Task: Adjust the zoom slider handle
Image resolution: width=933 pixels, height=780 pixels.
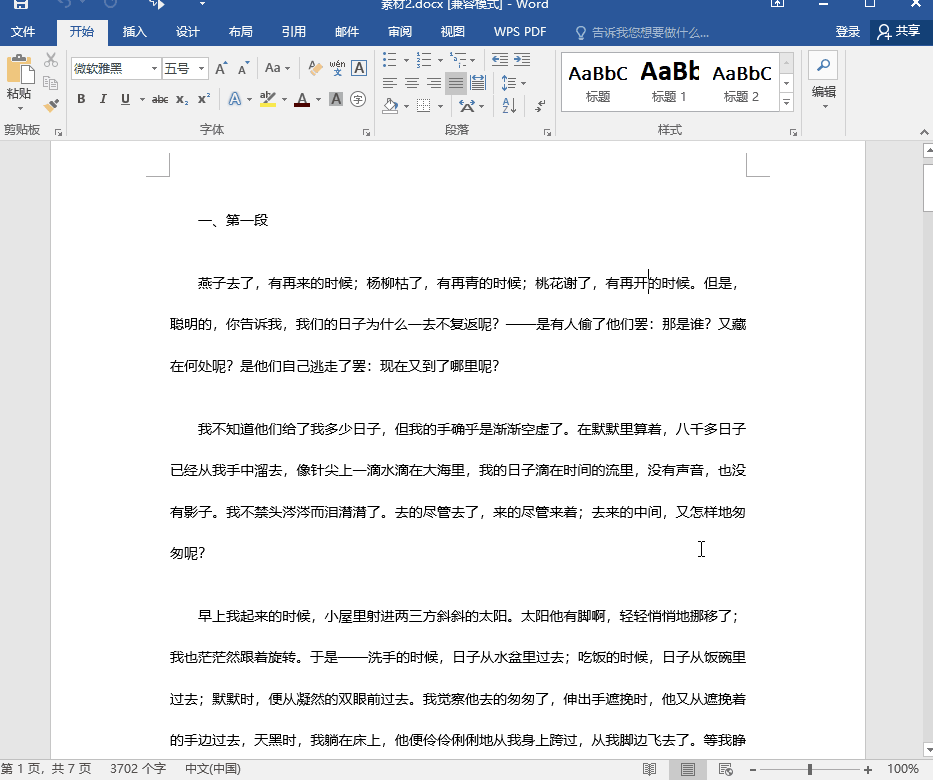Action: (810, 770)
